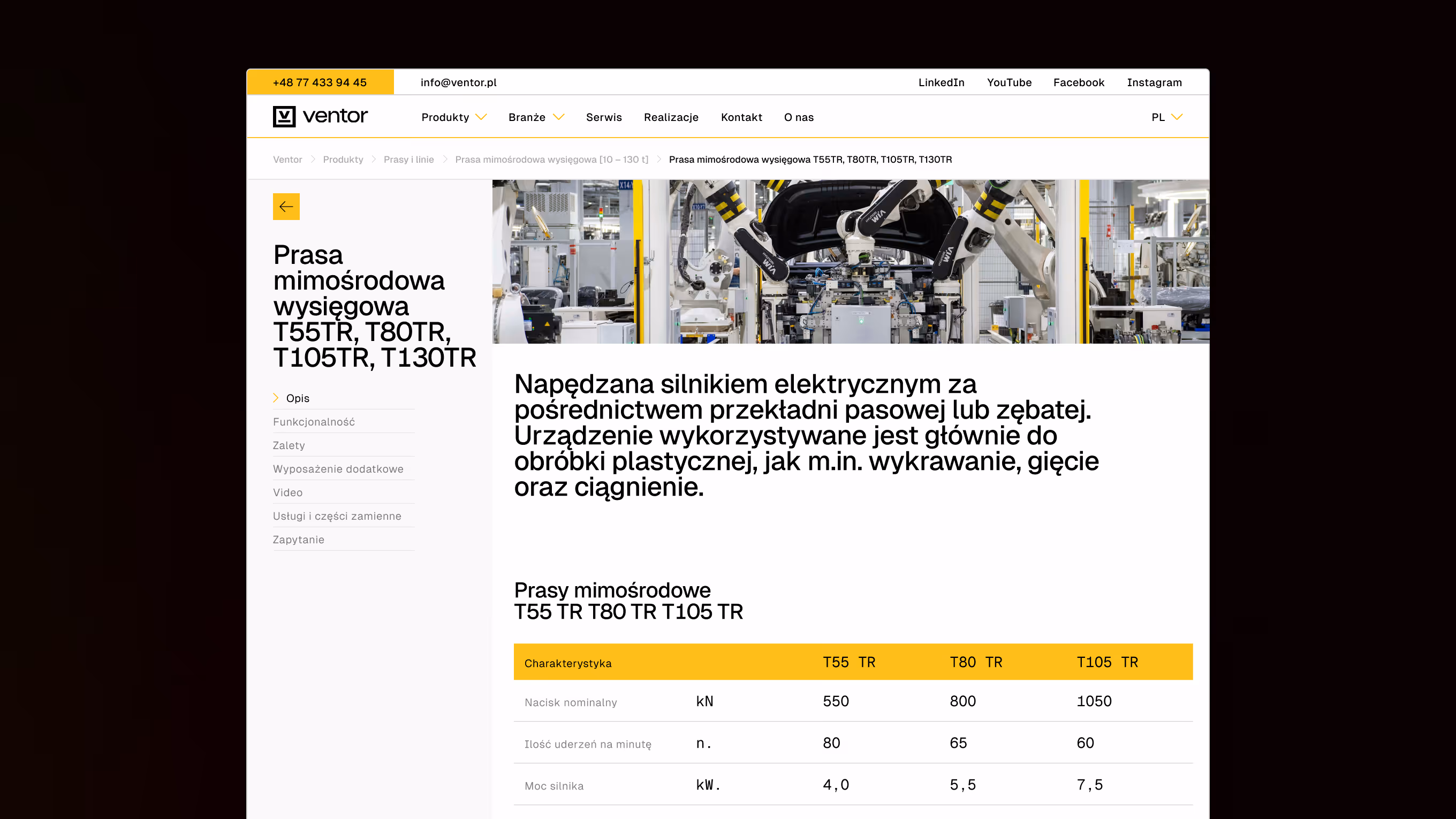Select the Realizacje navigation item
This screenshot has height=819, width=1456.
671,117
